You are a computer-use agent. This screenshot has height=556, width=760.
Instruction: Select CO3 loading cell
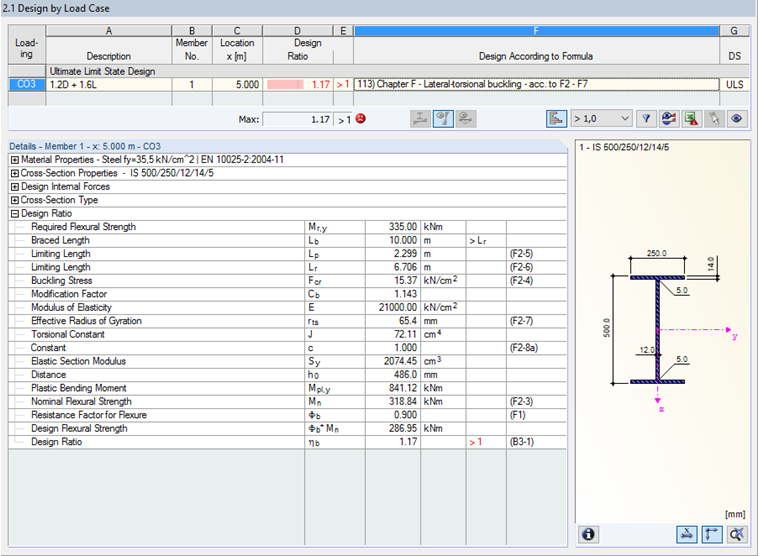27,84
